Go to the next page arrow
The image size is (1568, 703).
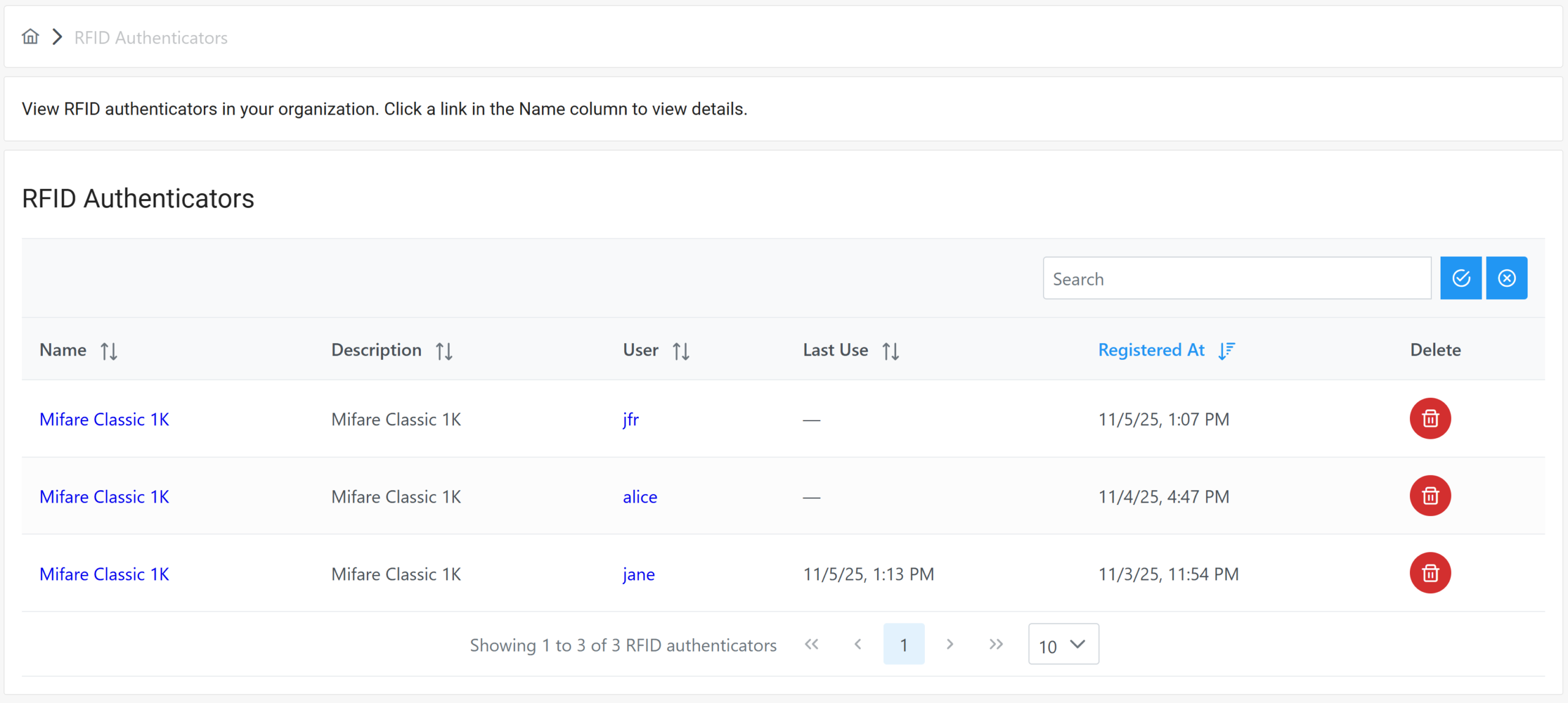[x=949, y=644]
